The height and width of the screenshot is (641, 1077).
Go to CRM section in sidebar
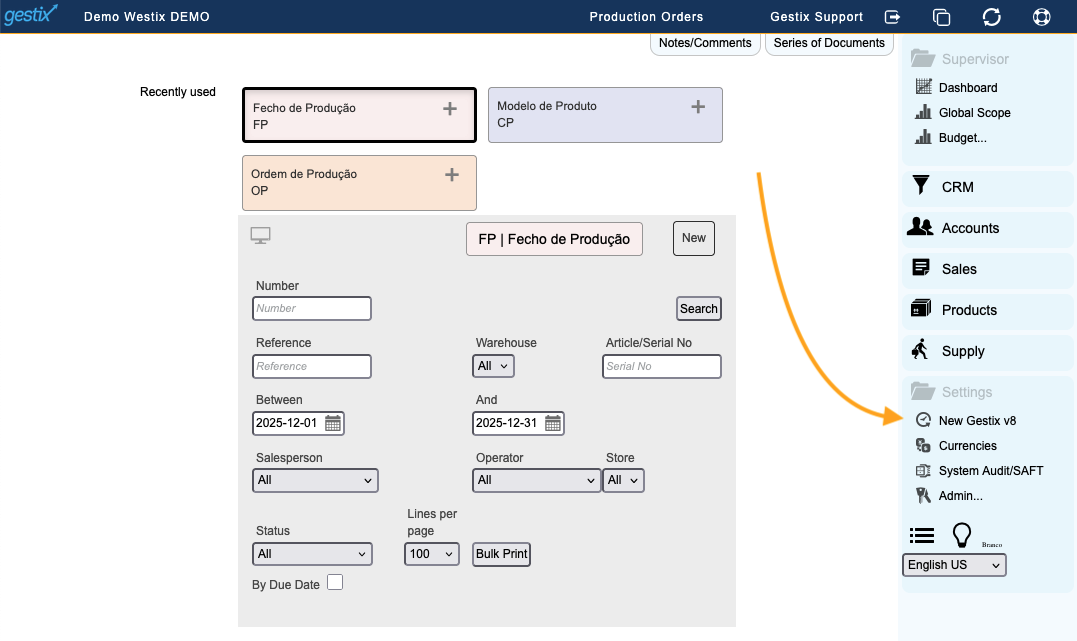pyautogui.click(x=956, y=187)
